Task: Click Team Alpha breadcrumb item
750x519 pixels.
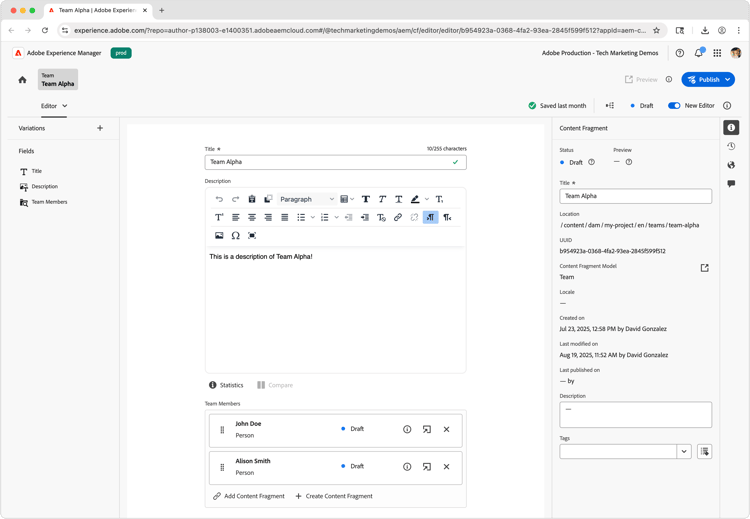Action: click(x=58, y=79)
